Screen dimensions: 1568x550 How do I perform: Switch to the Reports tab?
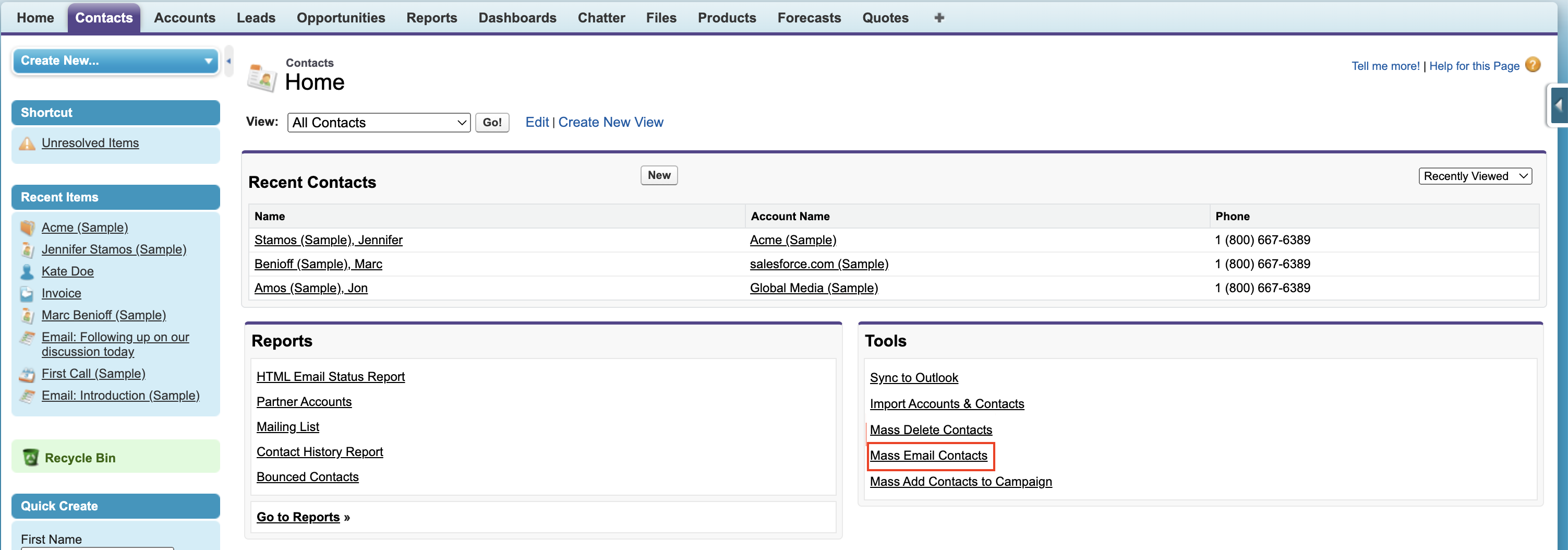pyautogui.click(x=431, y=18)
